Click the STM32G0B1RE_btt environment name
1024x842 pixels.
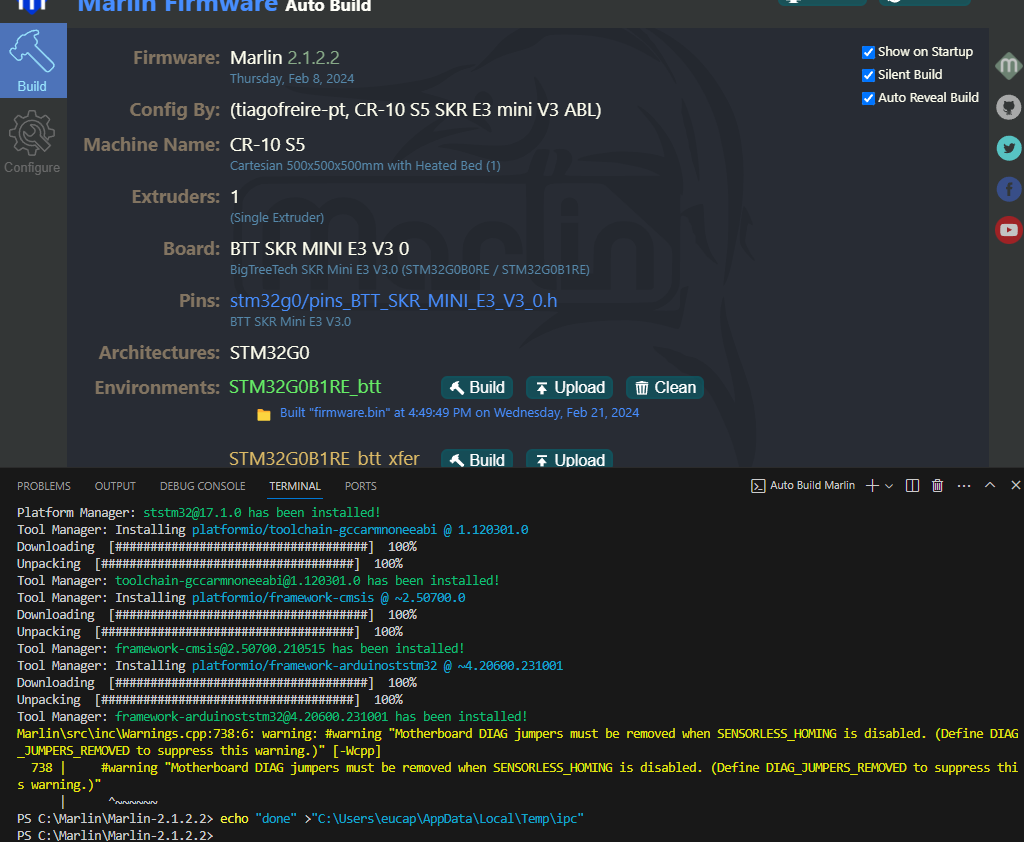[x=305, y=387]
